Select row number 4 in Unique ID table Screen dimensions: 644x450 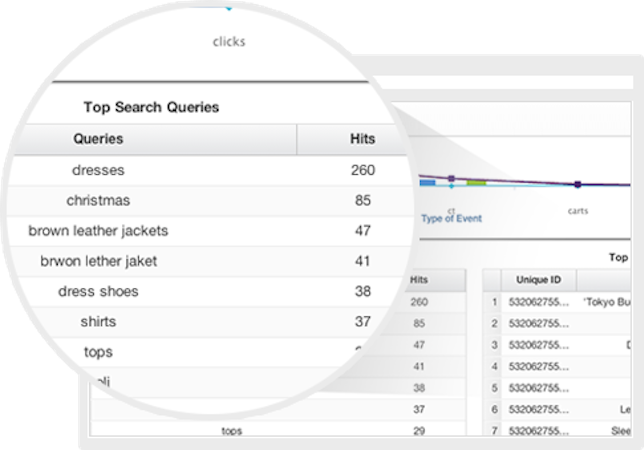tap(494, 366)
